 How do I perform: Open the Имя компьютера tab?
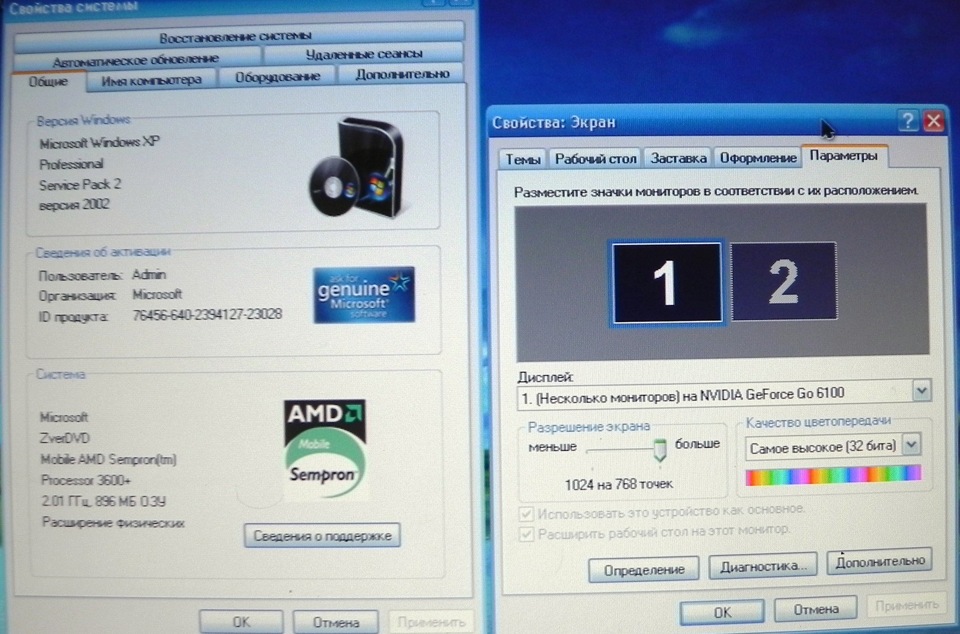point(151,80)
